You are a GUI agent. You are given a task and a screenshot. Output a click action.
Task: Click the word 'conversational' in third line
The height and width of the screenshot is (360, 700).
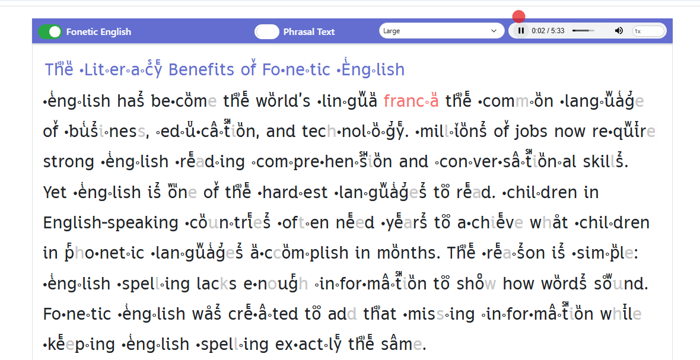click(505, 160)
